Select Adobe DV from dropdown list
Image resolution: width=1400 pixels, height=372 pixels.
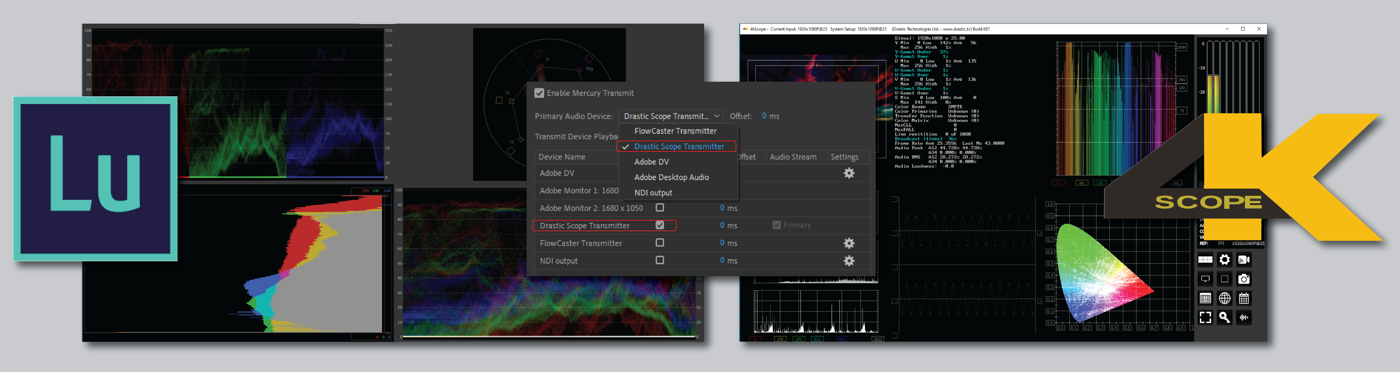651,161
